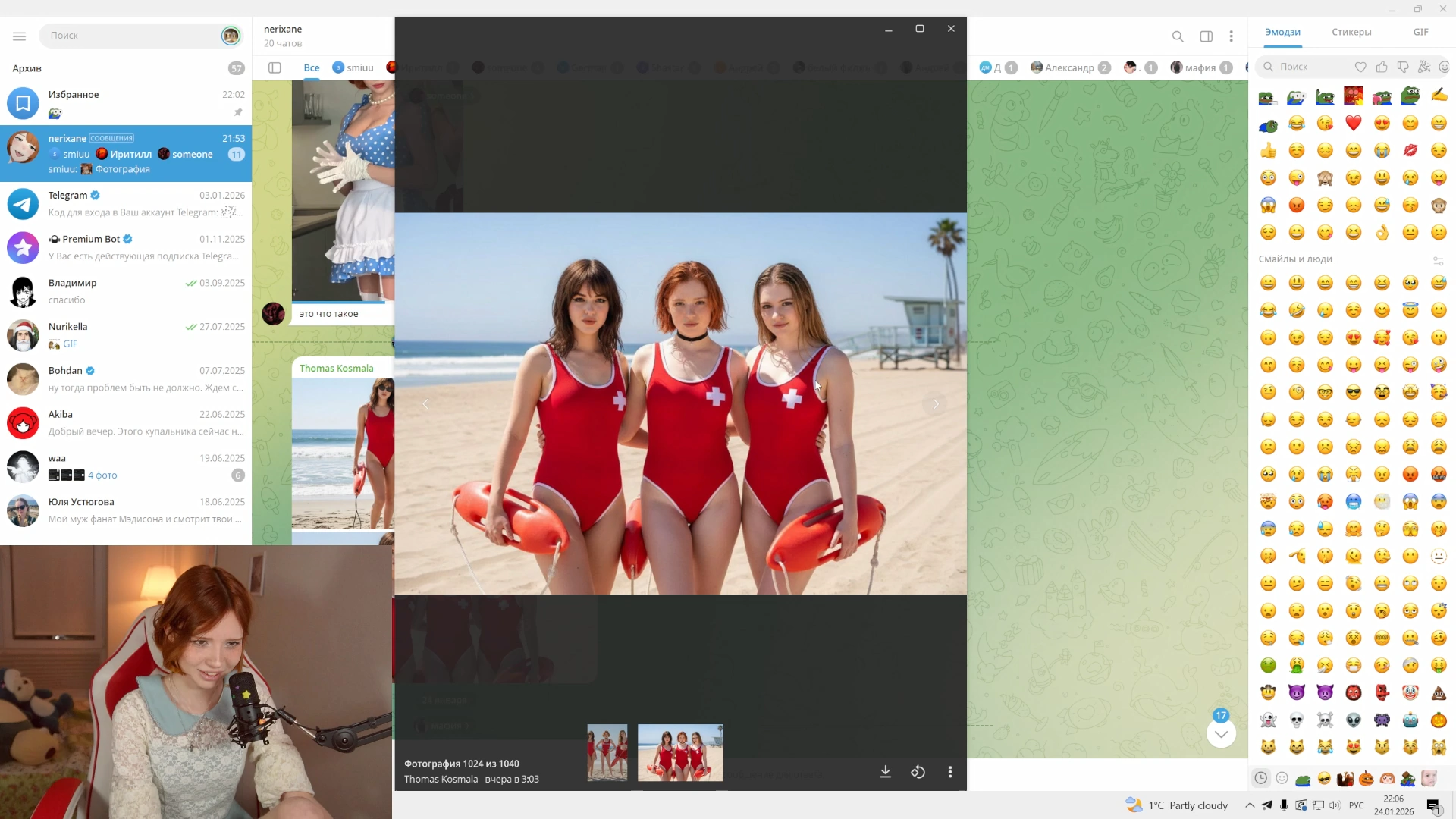Show hidden tray icons chevron
This screenshot has height=819, width=1456.
(1250, 805)
